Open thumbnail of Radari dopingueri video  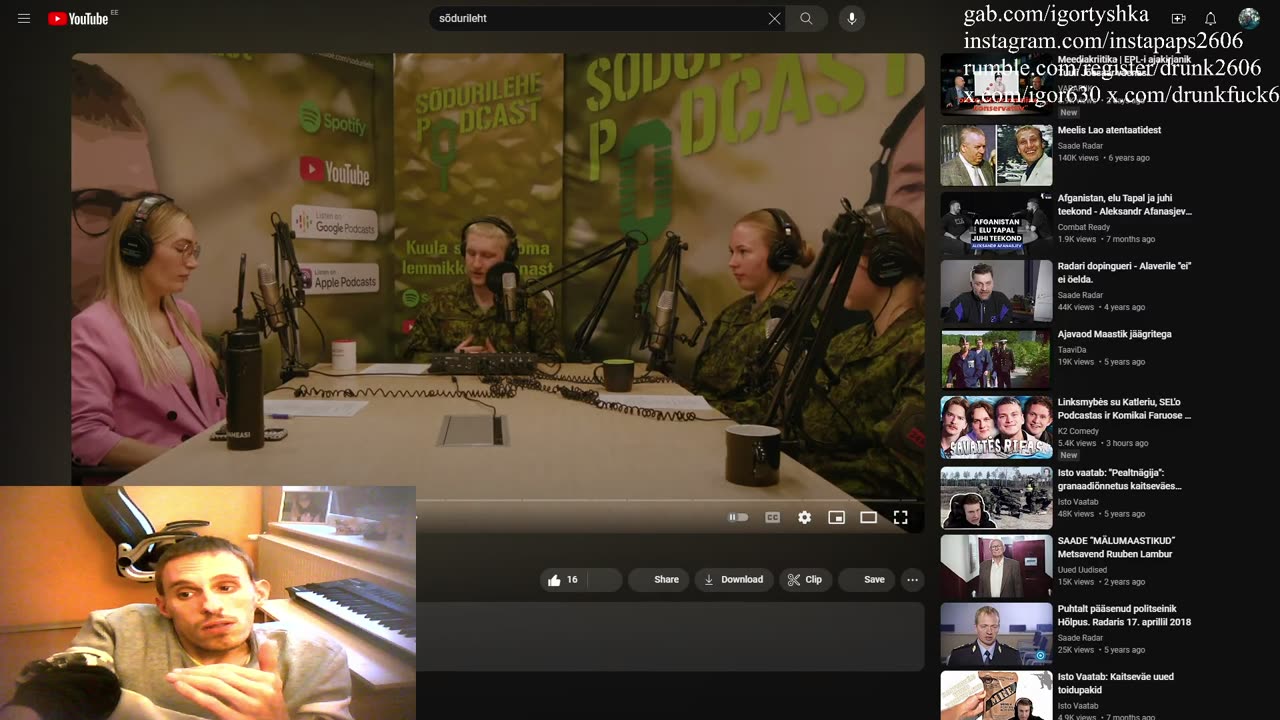pos(996,291)
